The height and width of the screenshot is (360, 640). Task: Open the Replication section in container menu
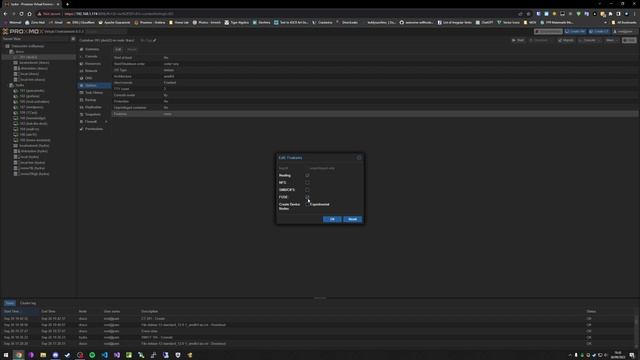[93, 107]
